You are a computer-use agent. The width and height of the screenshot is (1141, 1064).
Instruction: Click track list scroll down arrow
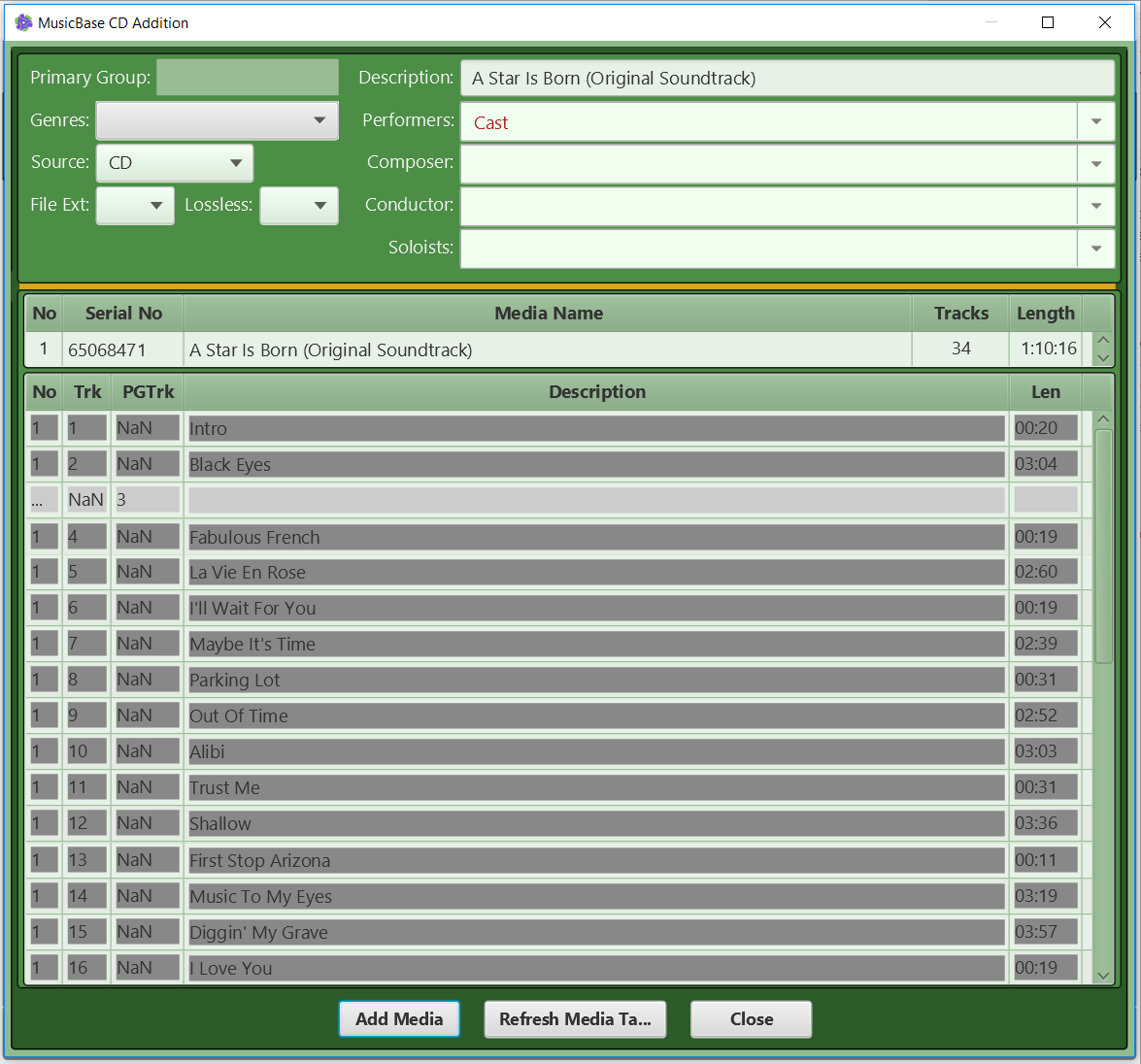pos(1103,976)
